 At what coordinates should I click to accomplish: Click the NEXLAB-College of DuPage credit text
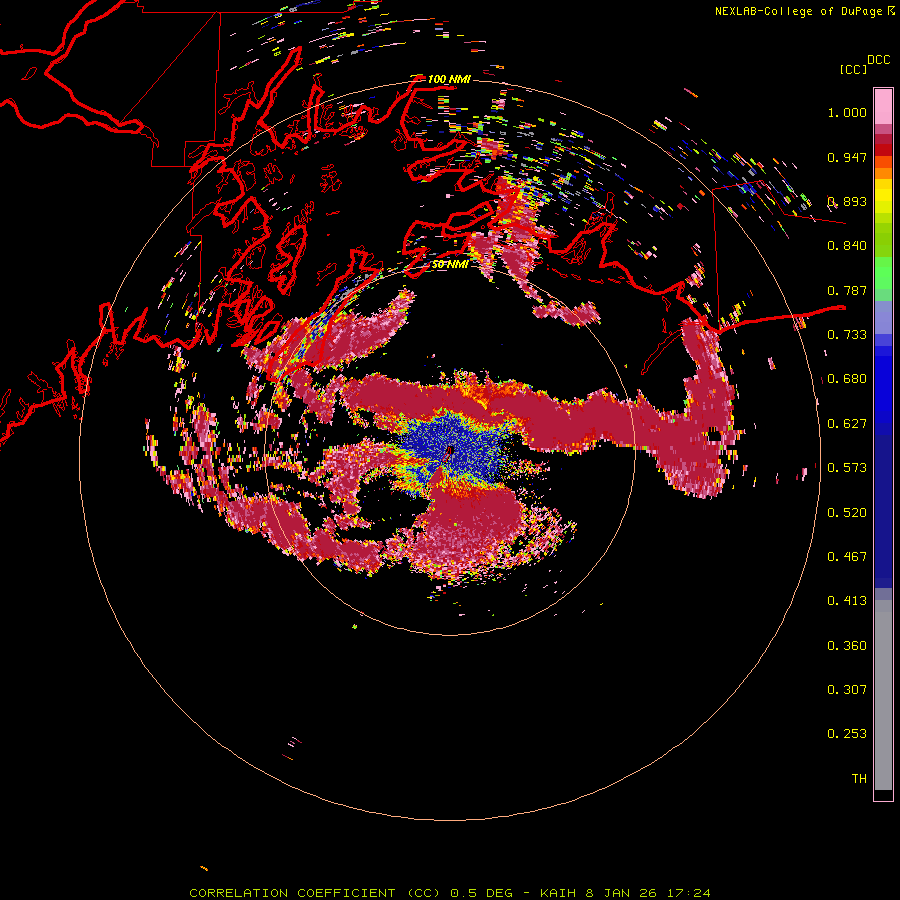pyautogui.click(x=799, y=11)
